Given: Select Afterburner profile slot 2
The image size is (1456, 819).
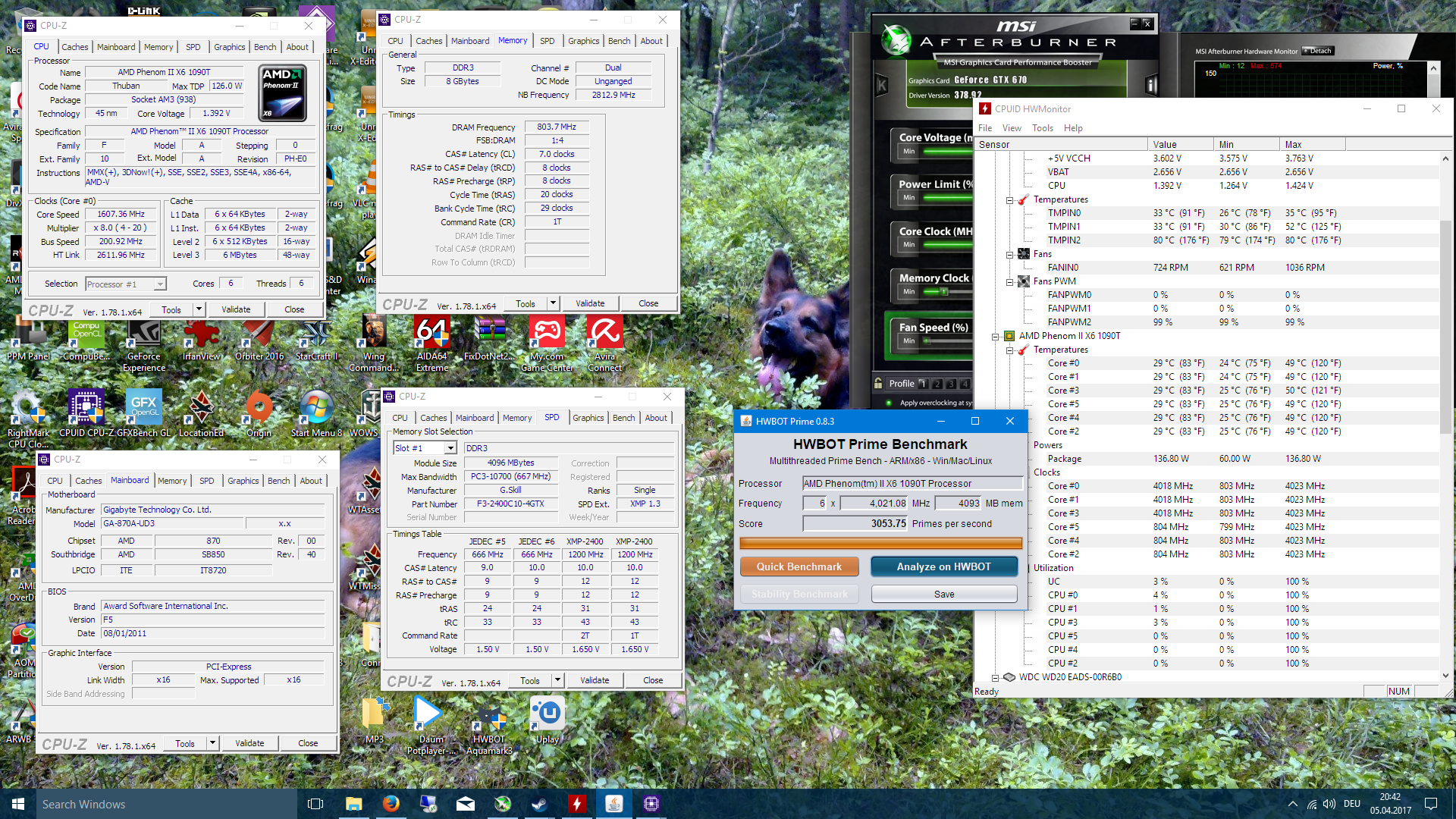Looking at the screenshot, I should click(938, 384).
